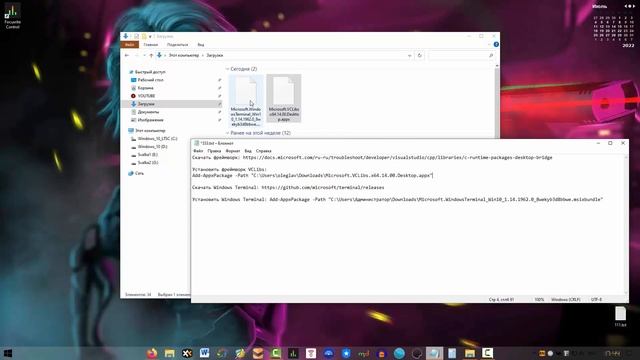Image resolution: width=640 pixels, height=360 pixels.
Task: Collapse the Ранее на этой неделе group
Action: [x=228, y=133]
